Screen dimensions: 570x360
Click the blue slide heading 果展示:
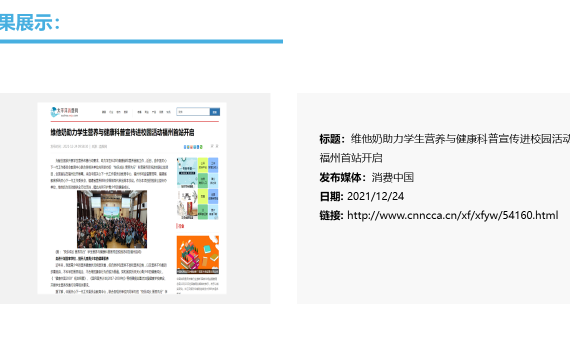click(30, 23)
